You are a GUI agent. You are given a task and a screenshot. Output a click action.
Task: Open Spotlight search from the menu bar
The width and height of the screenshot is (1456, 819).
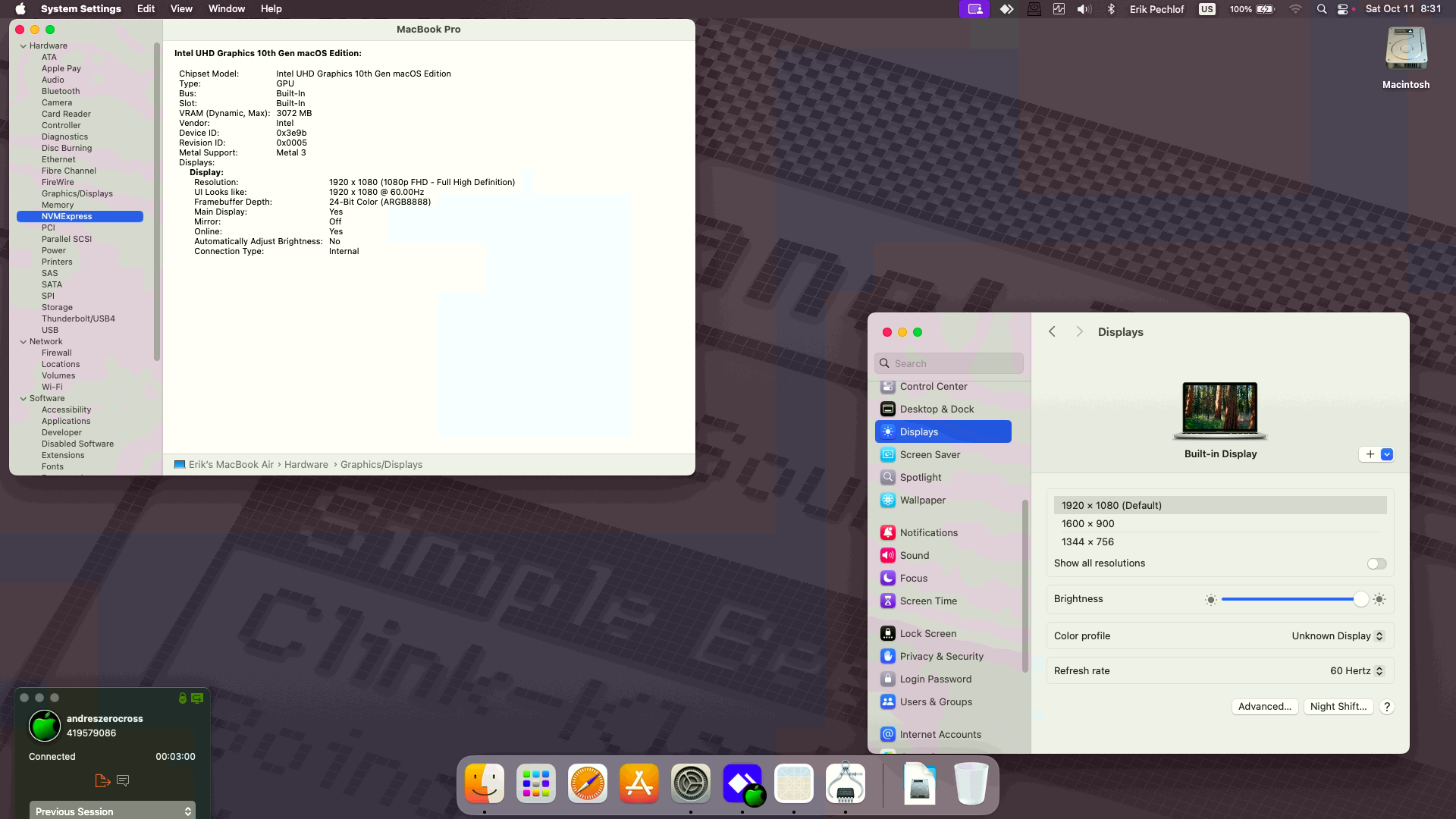coord(1322,9)
